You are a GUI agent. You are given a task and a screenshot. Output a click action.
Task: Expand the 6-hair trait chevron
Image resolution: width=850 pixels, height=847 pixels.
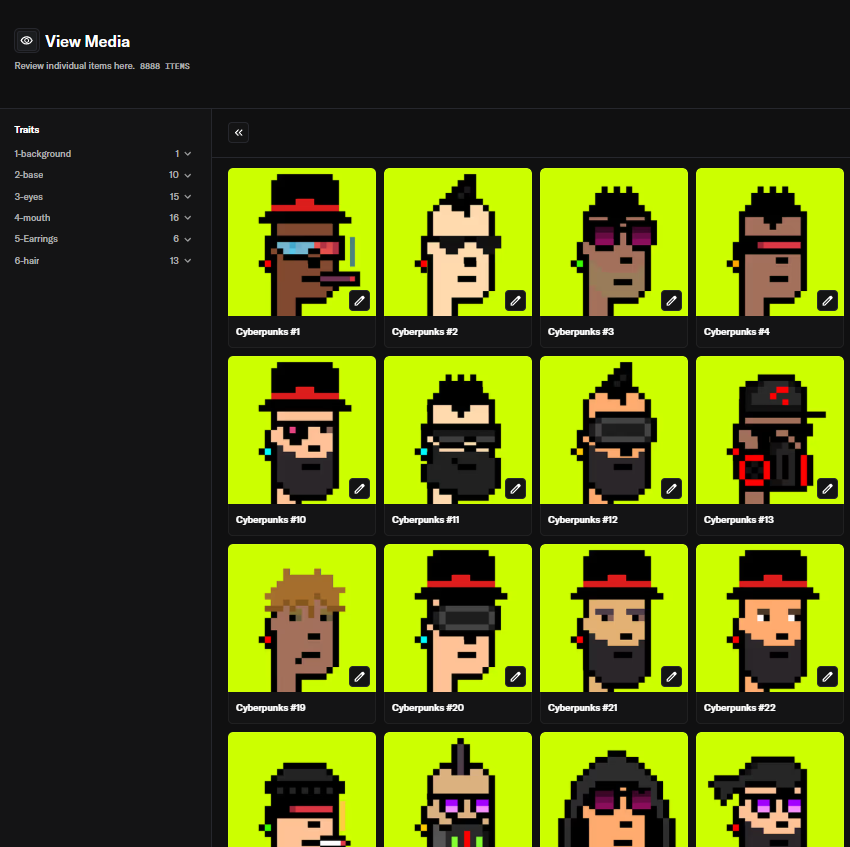tap(188, 261)
